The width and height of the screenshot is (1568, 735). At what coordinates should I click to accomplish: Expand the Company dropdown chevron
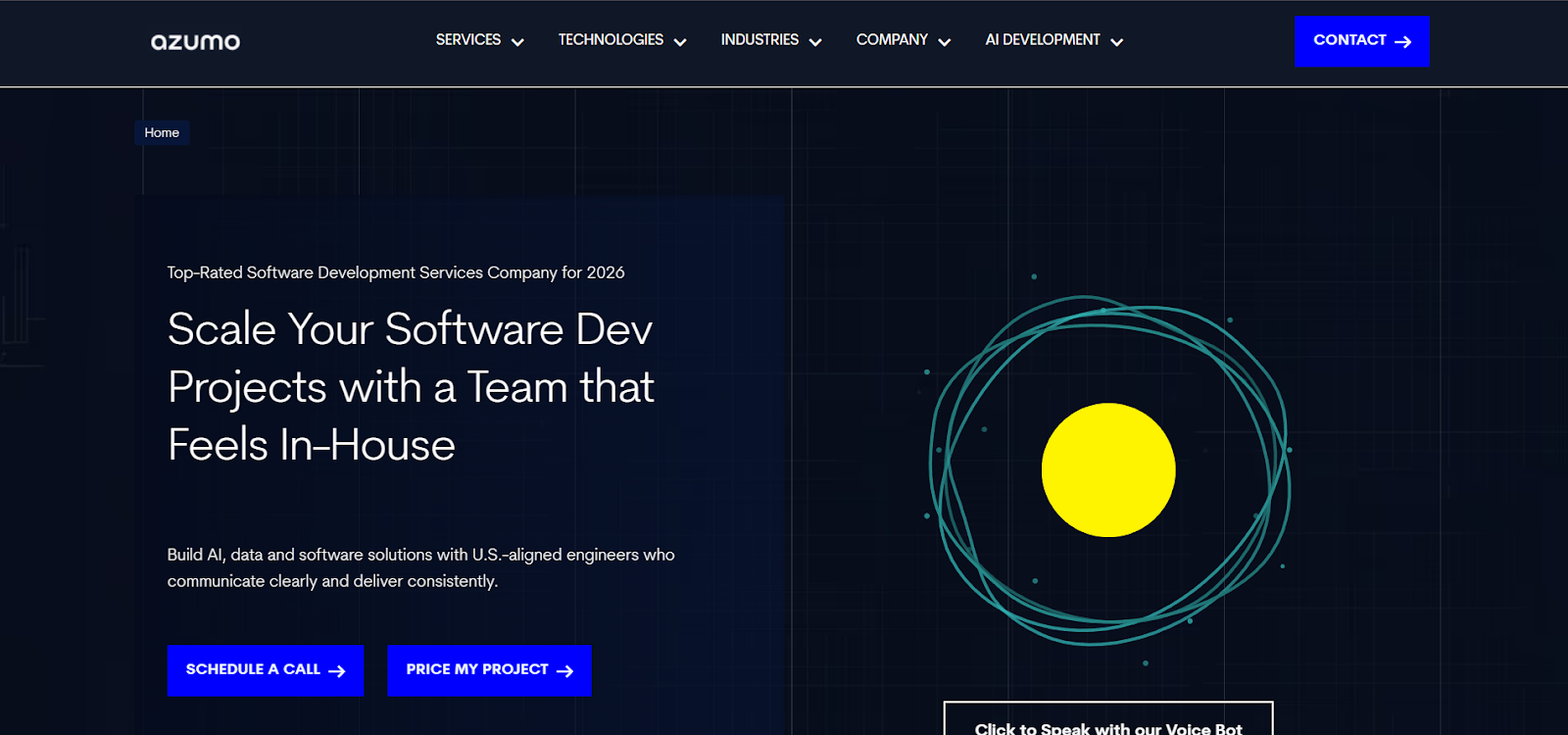tap(945, 42)
